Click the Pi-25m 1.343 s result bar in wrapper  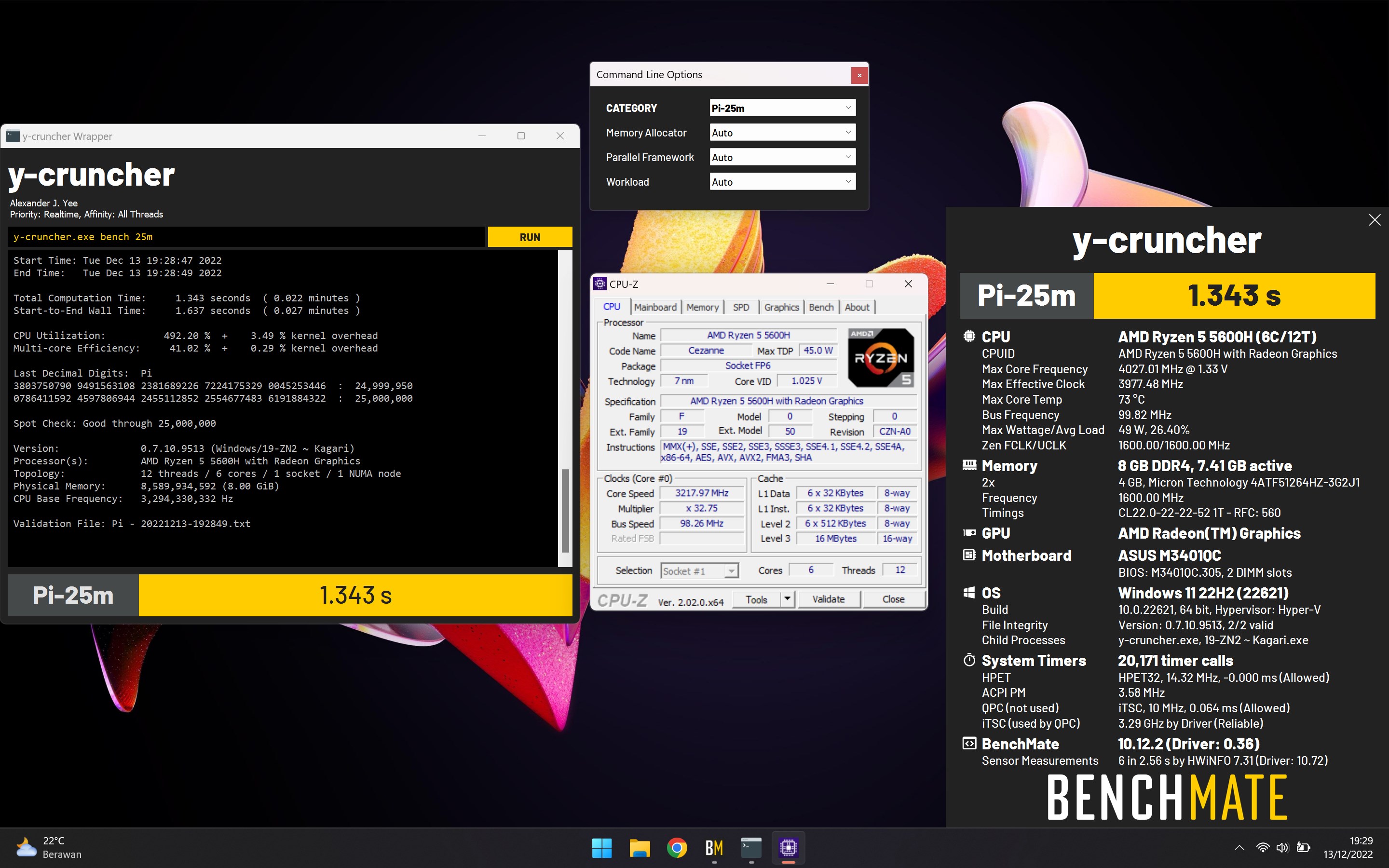pos(290,596)
